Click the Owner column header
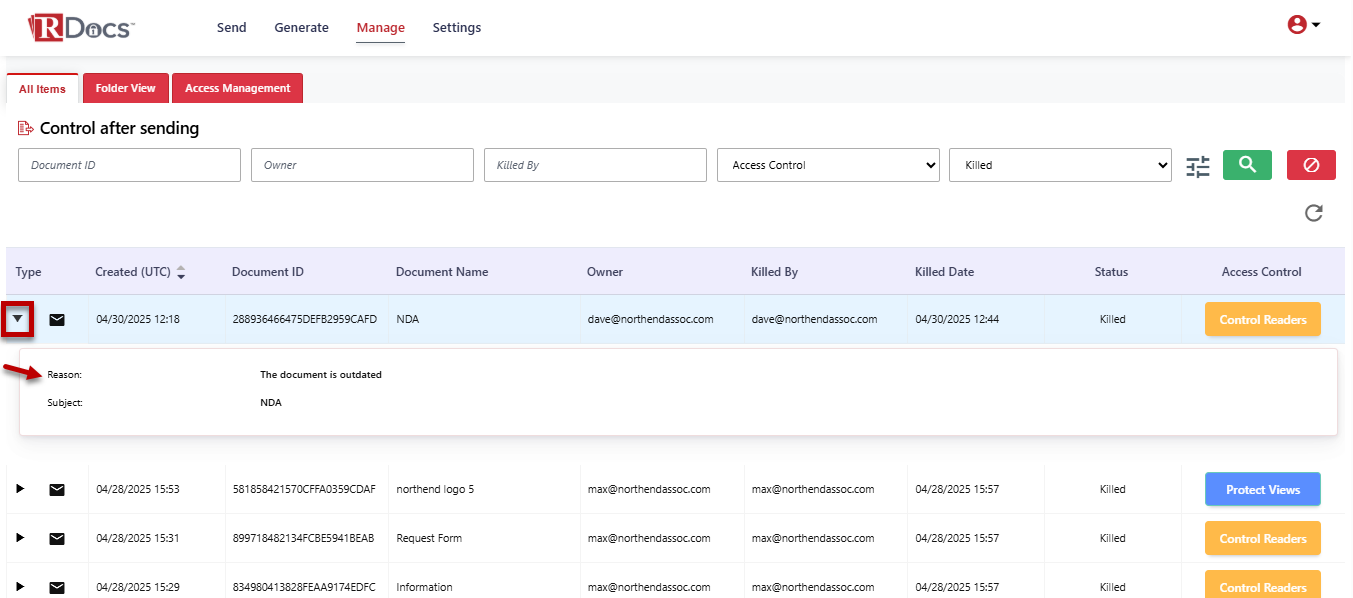The height and width of the screenshot is (598, 1353). pos(605,272)
